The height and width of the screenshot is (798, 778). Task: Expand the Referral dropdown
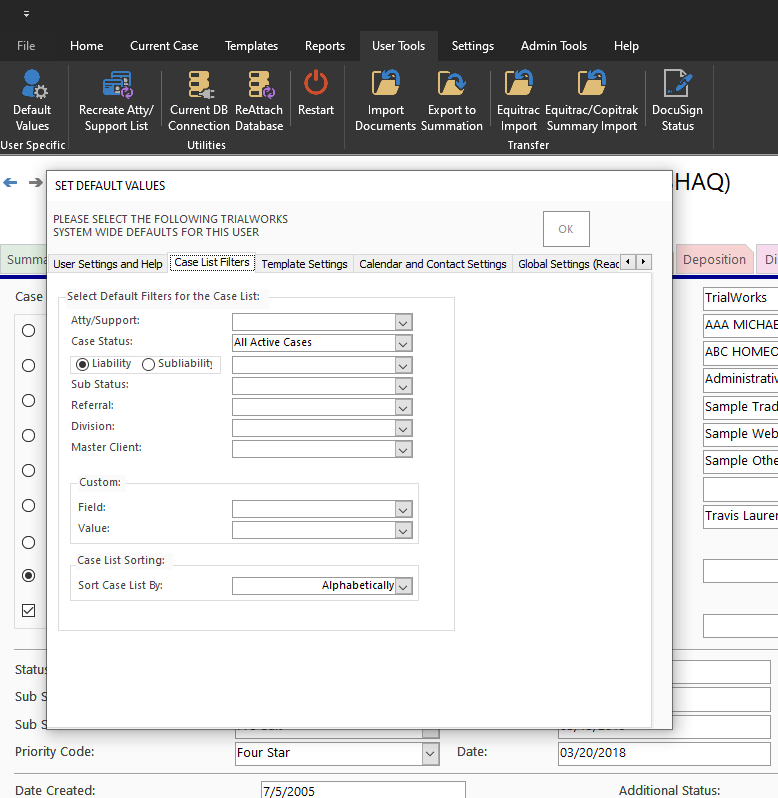coord(403,408)
